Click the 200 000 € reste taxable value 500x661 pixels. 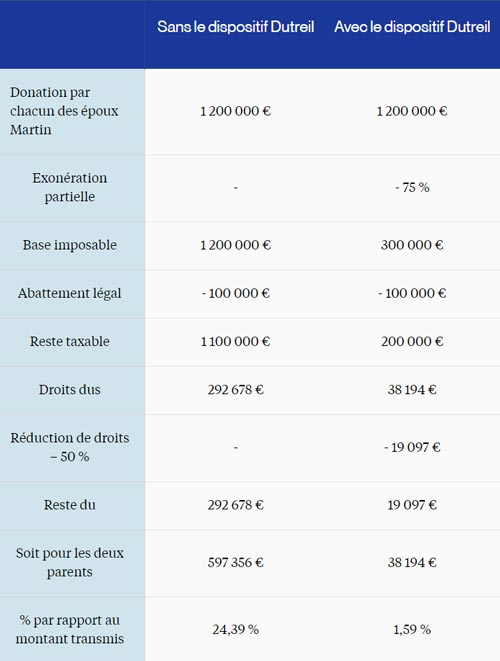[412, 341]
